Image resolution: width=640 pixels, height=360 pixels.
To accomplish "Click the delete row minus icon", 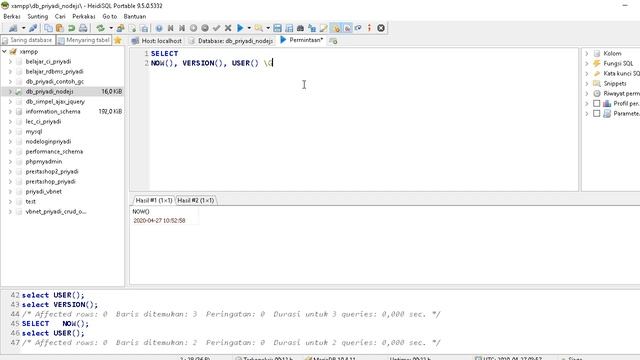I will tap(205, 28).
